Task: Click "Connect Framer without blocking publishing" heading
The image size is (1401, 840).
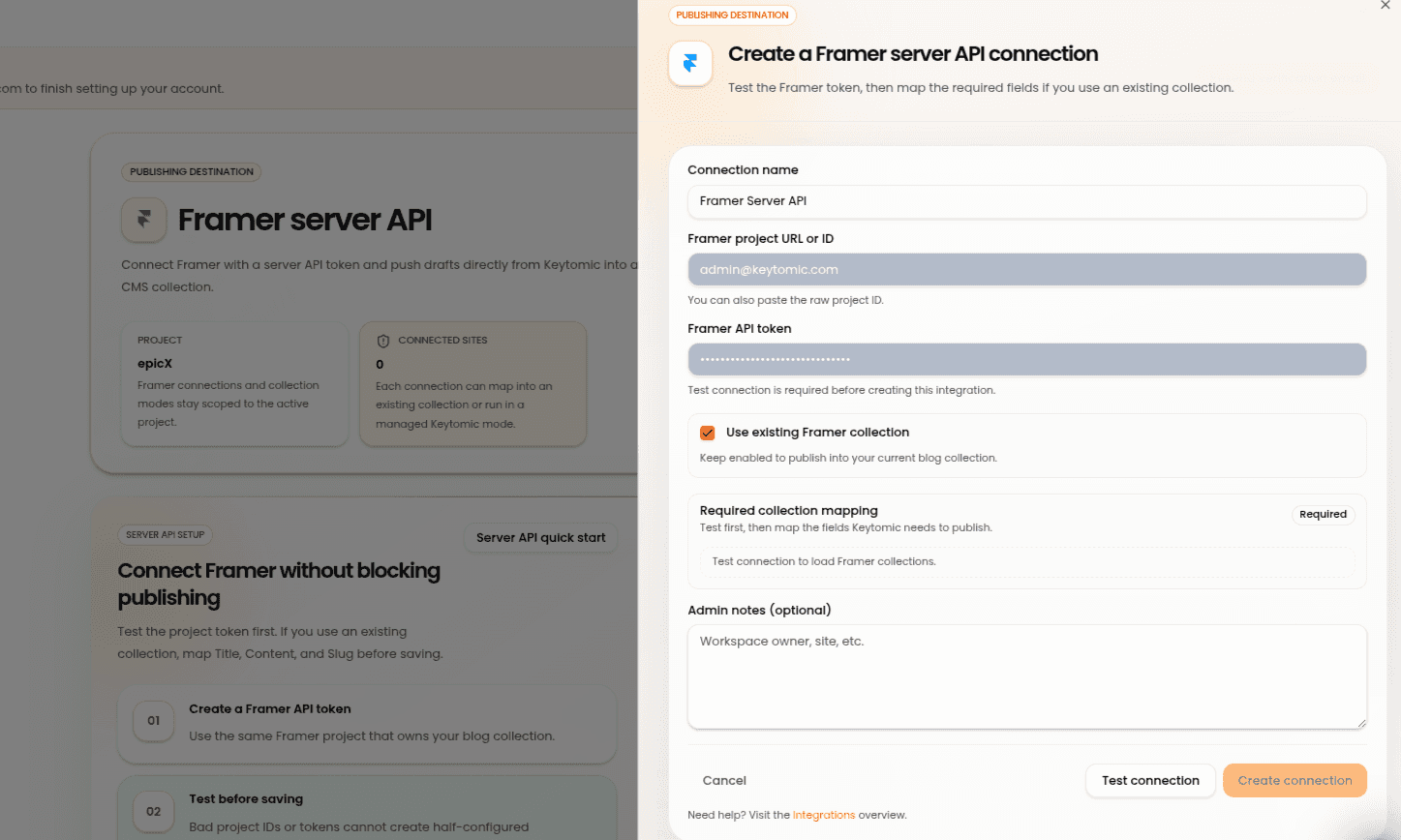Action: coord(279,585)
